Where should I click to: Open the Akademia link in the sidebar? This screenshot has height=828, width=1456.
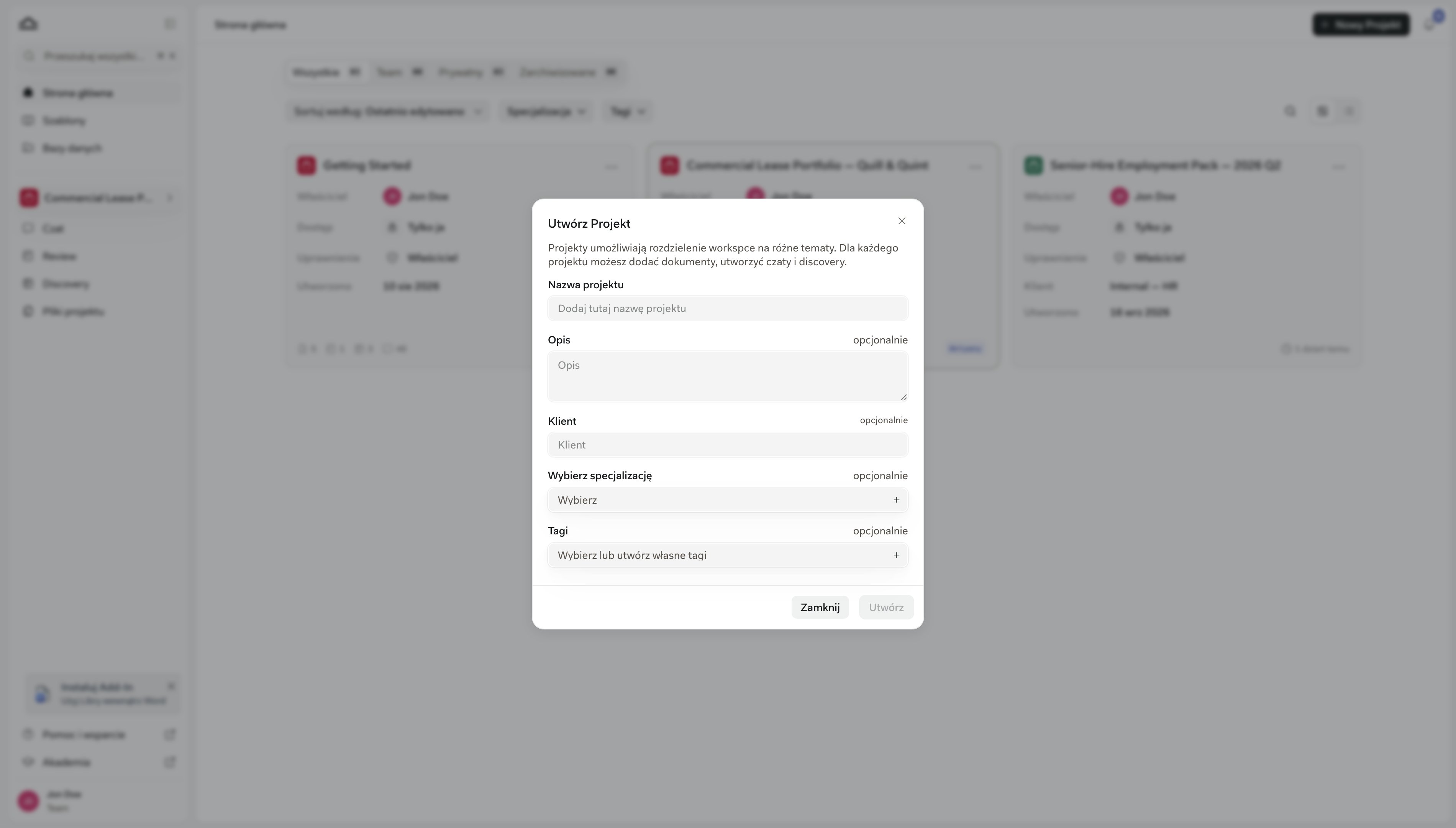click(x=100, y=762)
